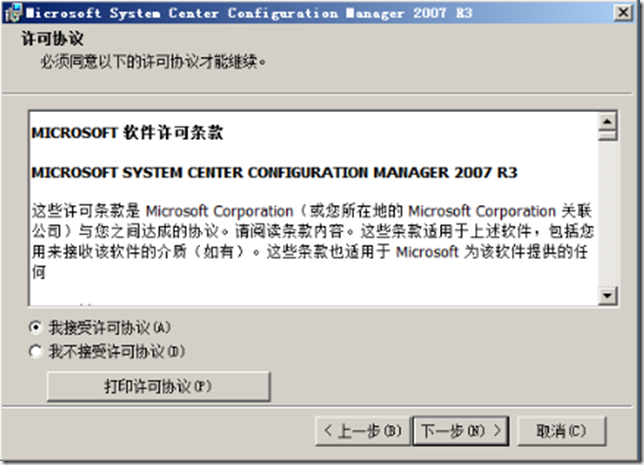Click the text 必须同意以下的许可协议才能继续
The image size is (644, 465).
[x=153, y=62]
